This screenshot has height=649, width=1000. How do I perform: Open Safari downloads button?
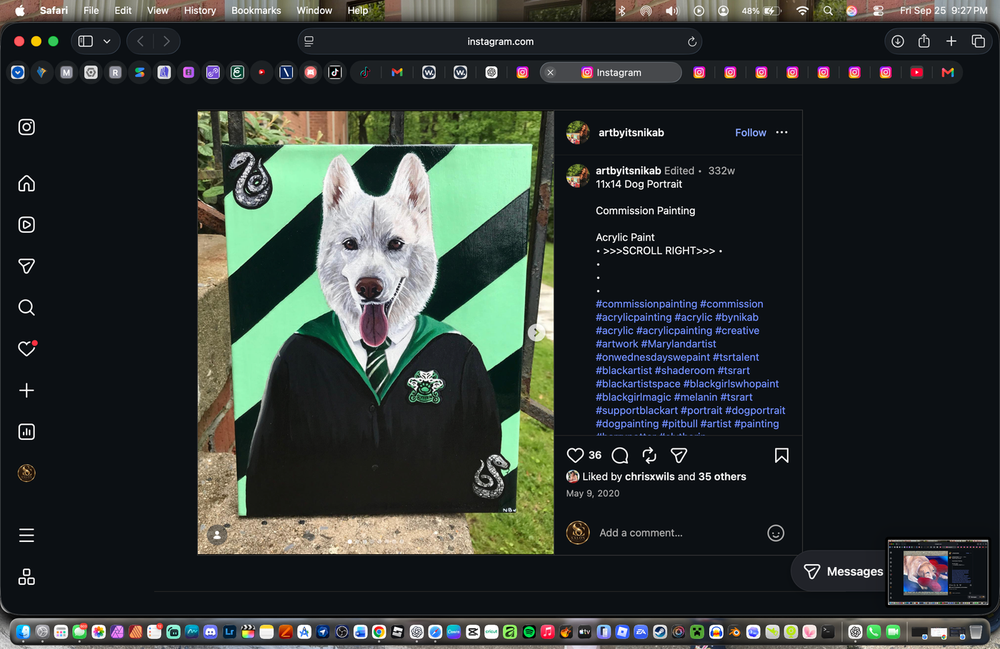coord(897,41)
